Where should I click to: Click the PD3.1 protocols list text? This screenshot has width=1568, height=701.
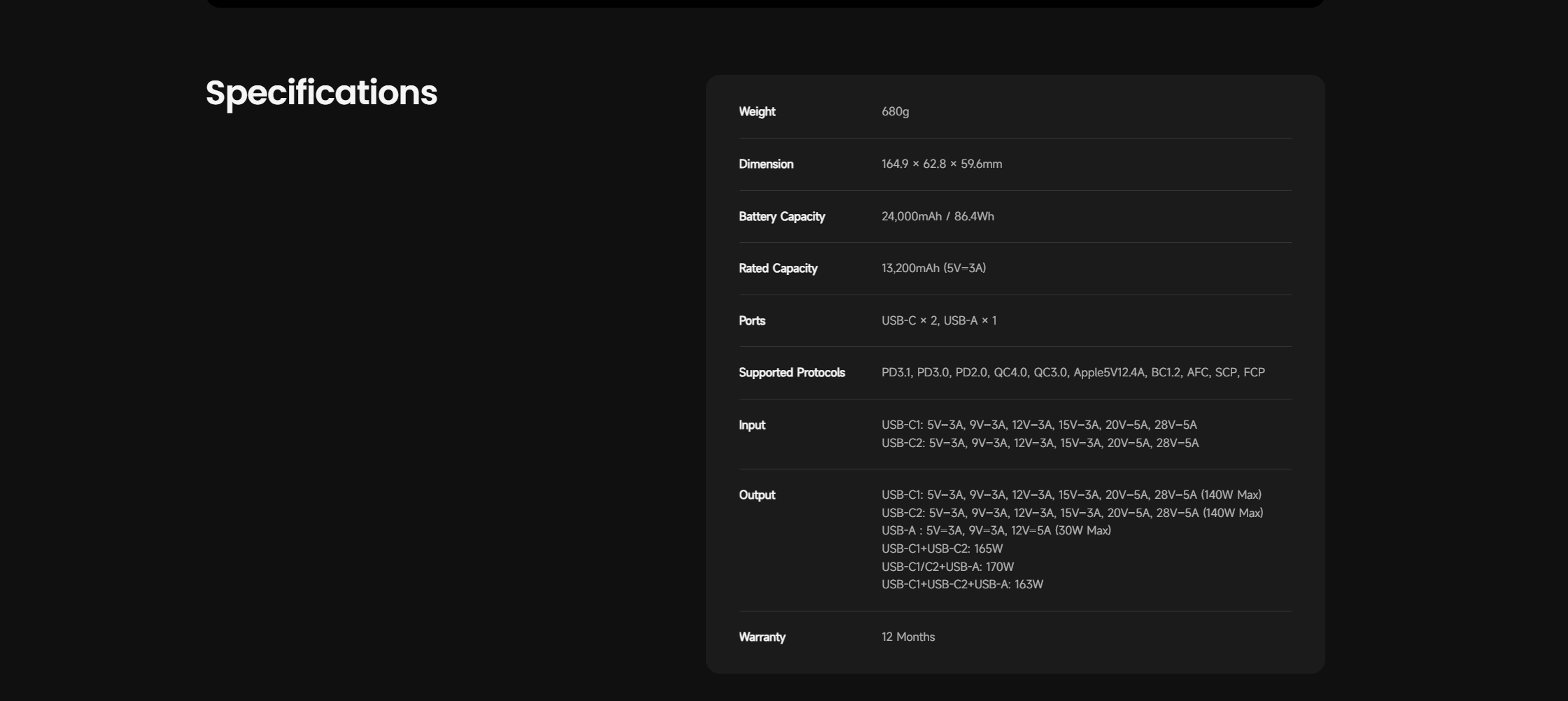coord(1073,373)
